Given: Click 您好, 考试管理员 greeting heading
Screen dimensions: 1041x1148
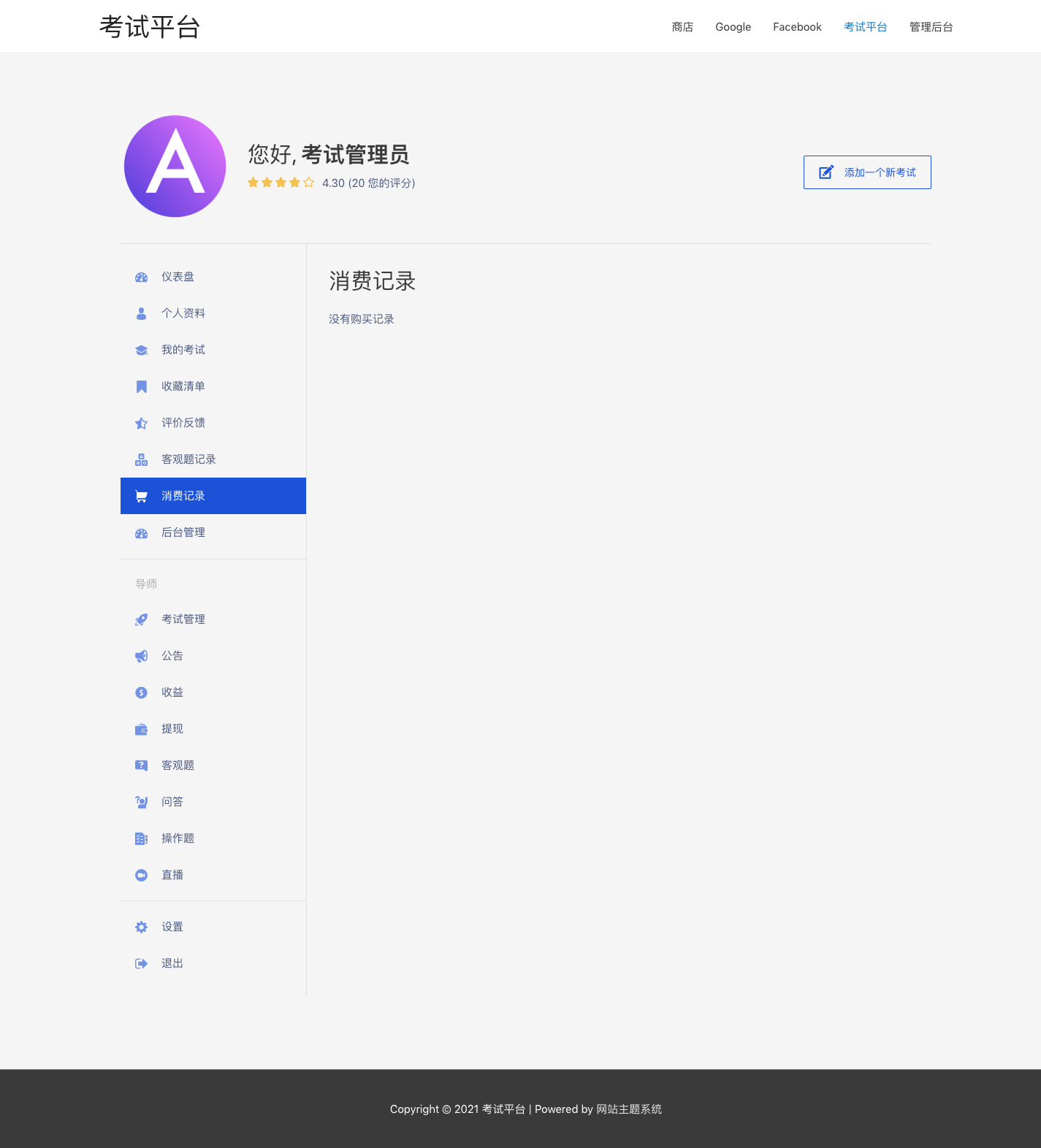Looking at the screenshot, I should 329,154.
